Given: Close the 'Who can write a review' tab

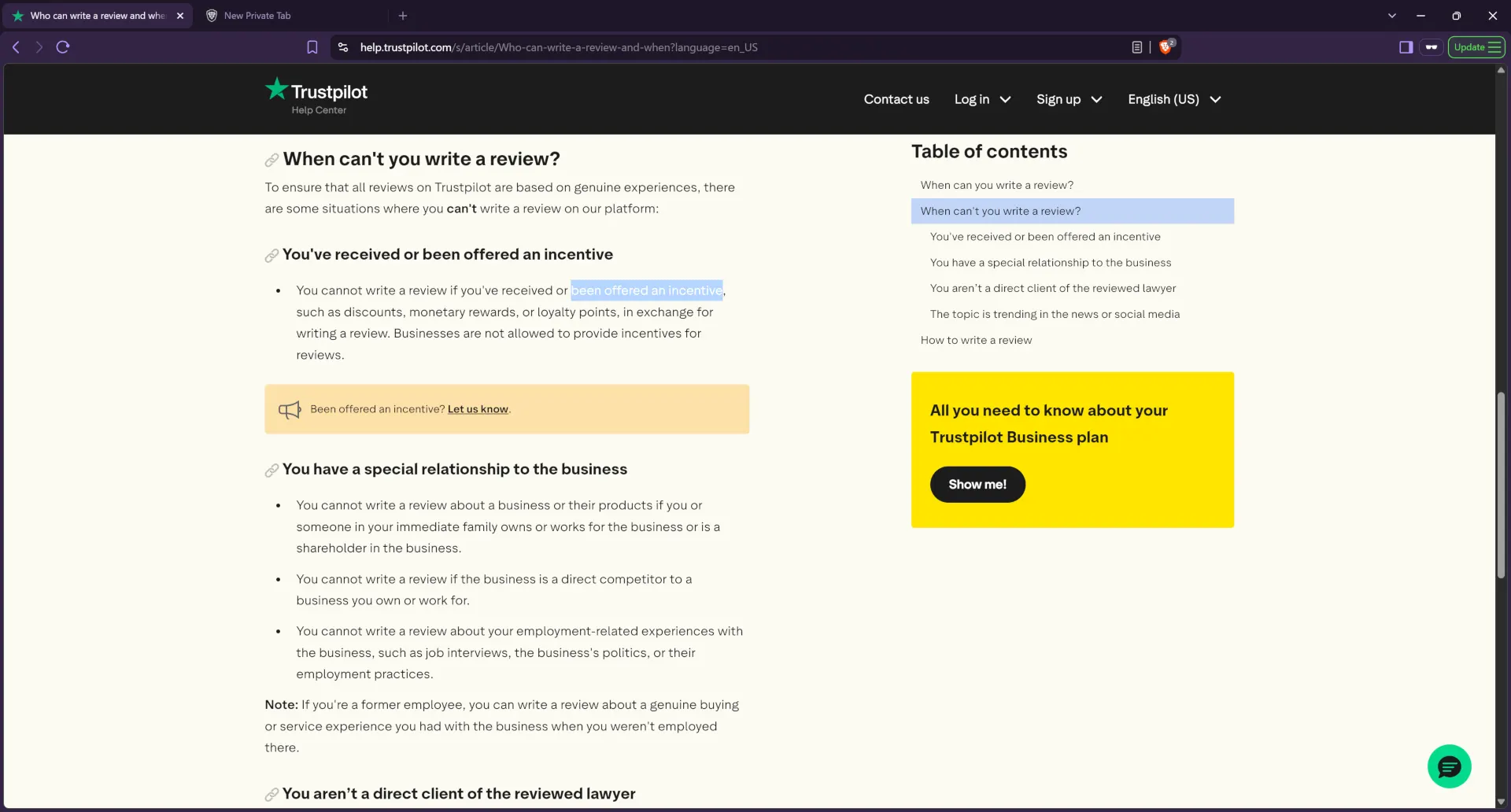Looking at the screenshot, I should 180,16.
